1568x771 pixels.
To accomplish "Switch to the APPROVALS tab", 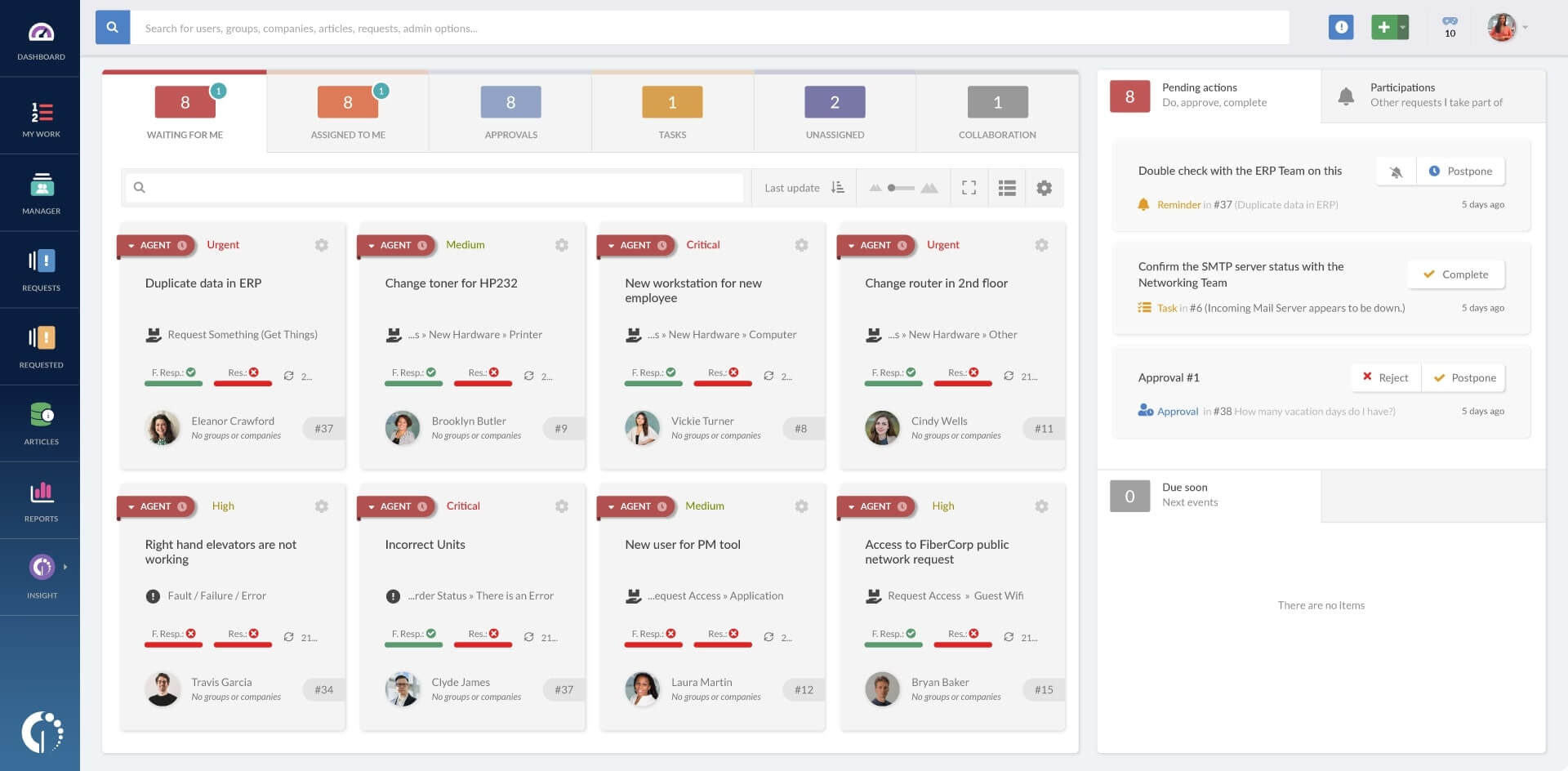I will point(510,112).
